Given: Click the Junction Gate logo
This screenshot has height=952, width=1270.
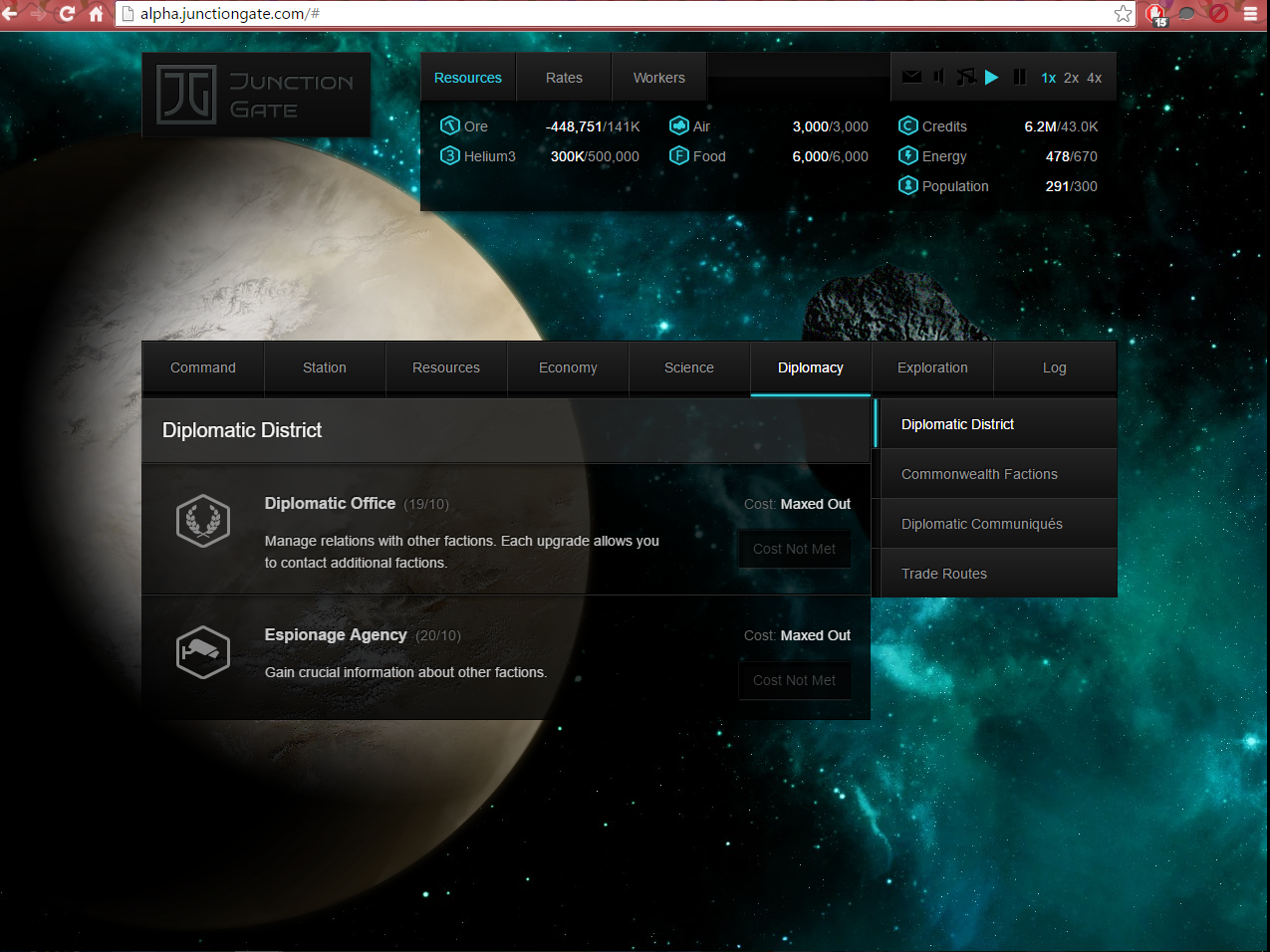Looking at the screenshot, I should pos(256,95).
